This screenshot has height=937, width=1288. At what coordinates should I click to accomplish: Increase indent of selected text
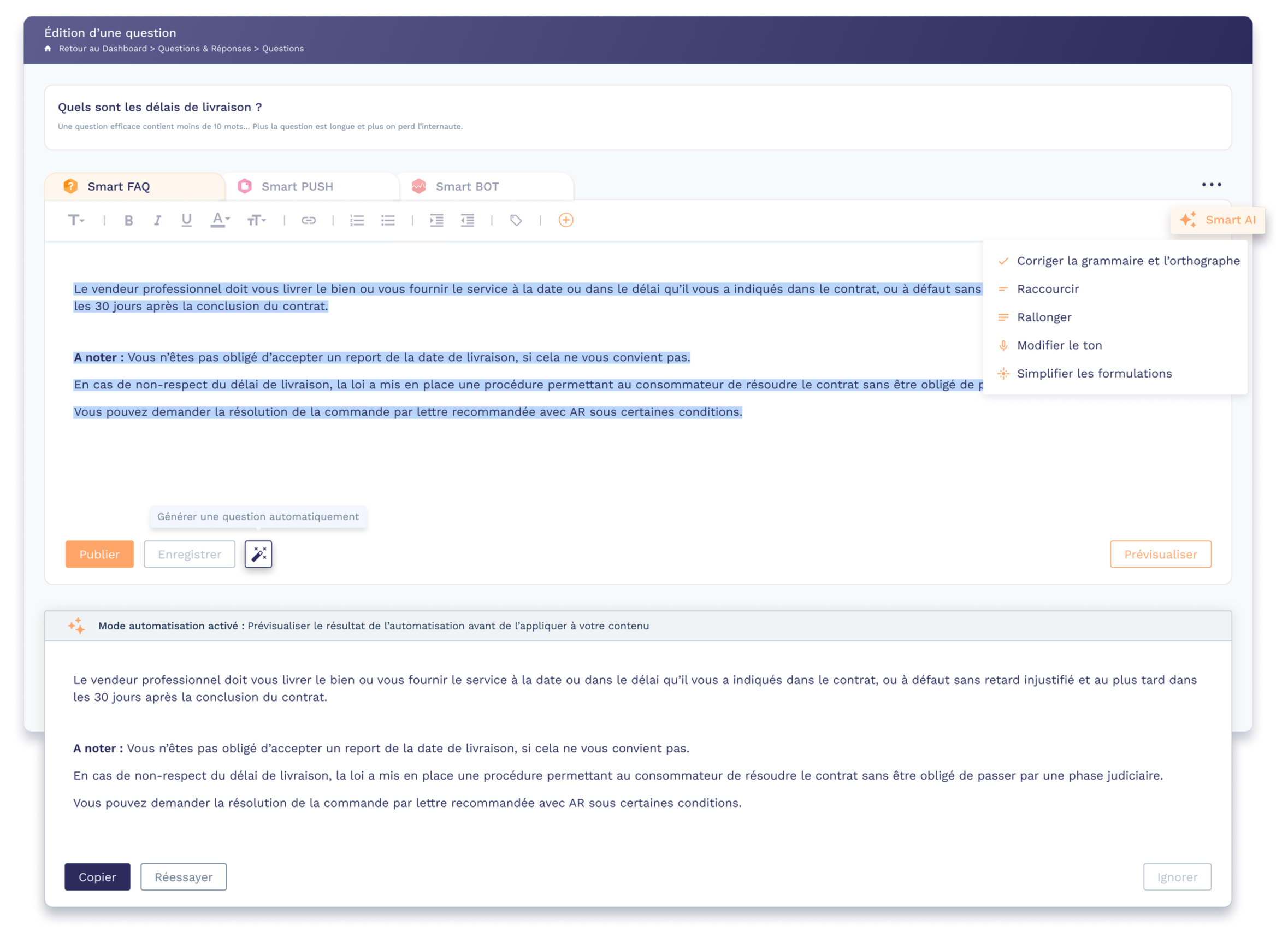click(436, 220)
